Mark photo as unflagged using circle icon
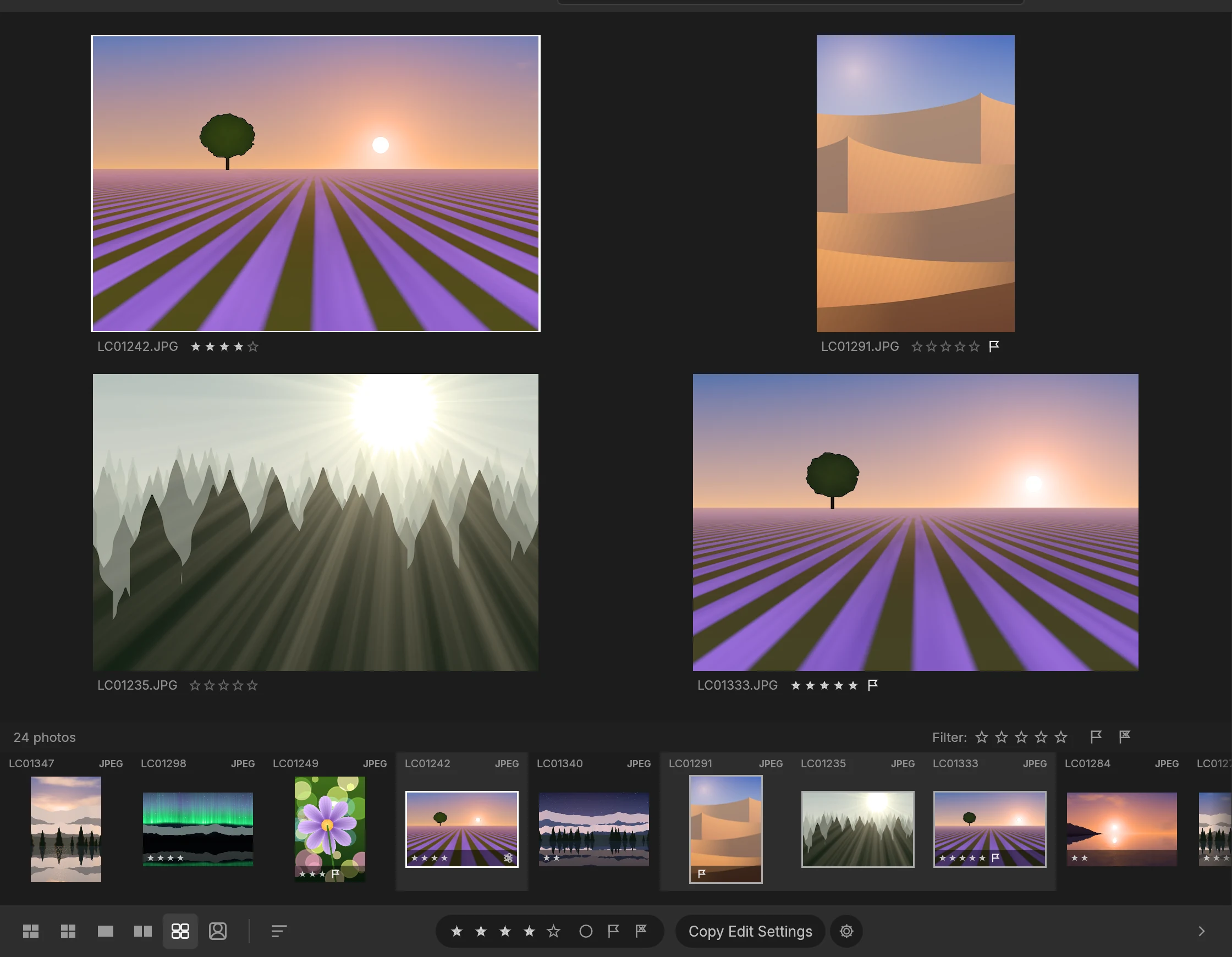This screenshot has width=1232, height=957. point(586,931)
